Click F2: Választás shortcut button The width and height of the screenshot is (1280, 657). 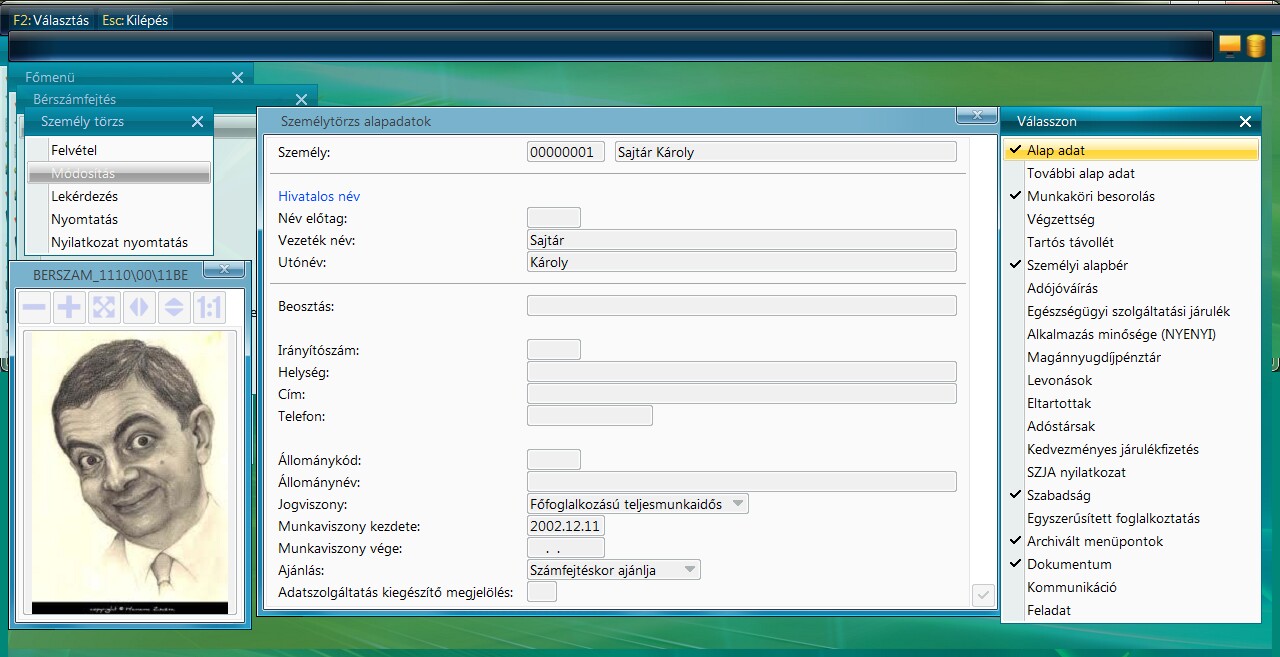pyautogui.click(x=51, y=20)
